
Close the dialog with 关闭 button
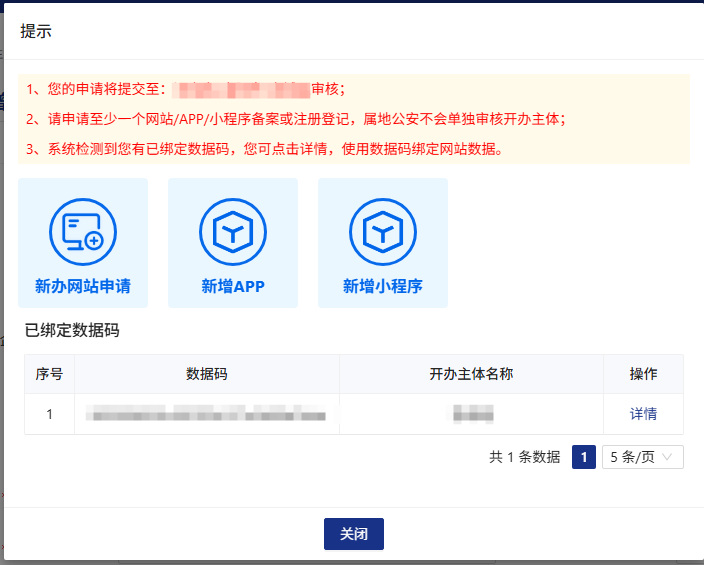pos(354,534)
